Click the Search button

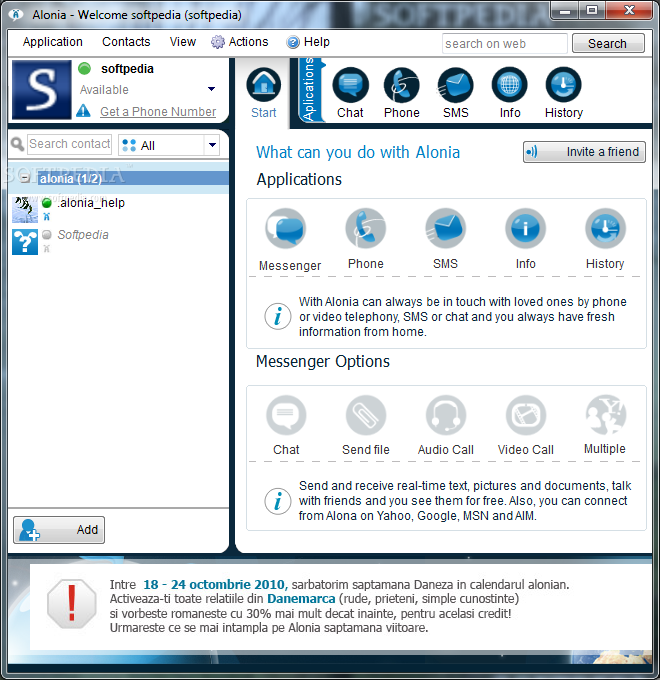(x=608, y=43)
